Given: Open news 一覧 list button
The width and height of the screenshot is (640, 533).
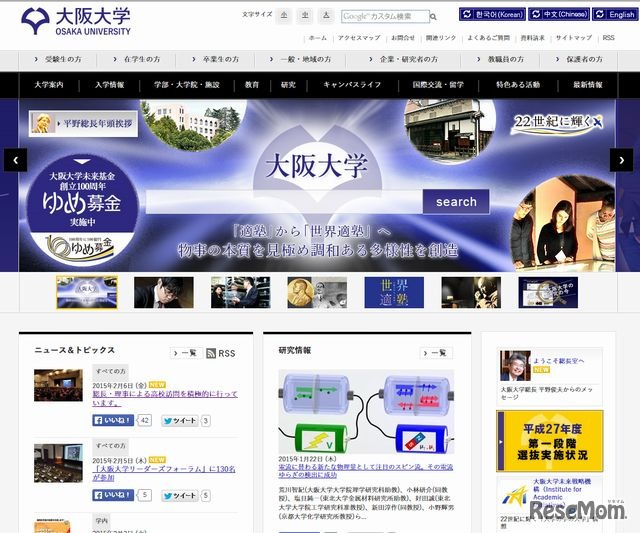Looking at the screenshot, I should point(186,353).
